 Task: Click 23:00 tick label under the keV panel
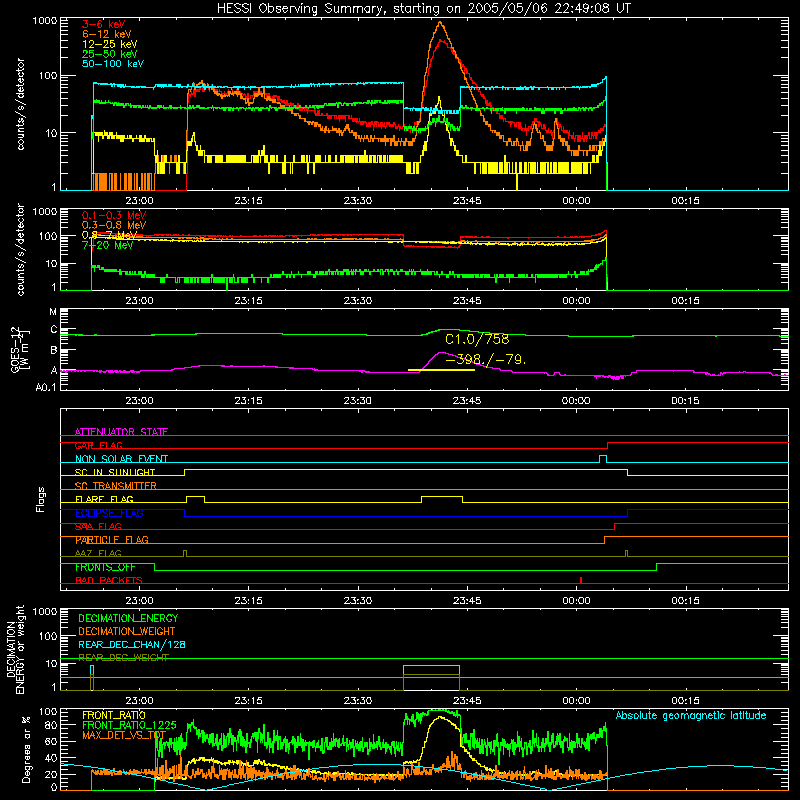click(139, 201)
